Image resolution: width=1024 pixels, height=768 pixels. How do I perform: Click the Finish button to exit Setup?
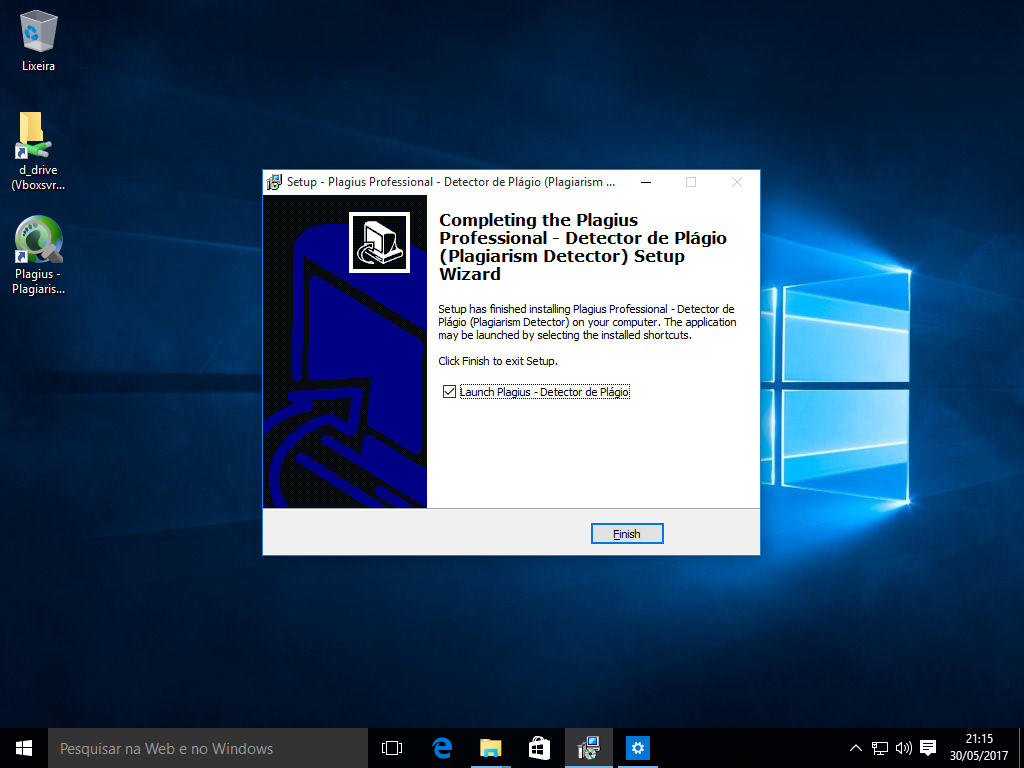627,534
